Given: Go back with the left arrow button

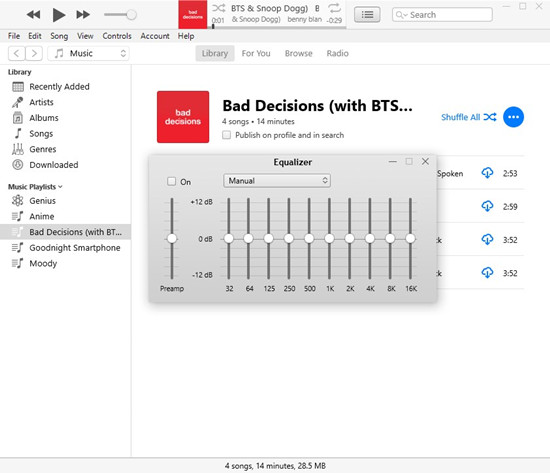Looking at the screenshot, I should pyautogui.click(x=16, y=53).
